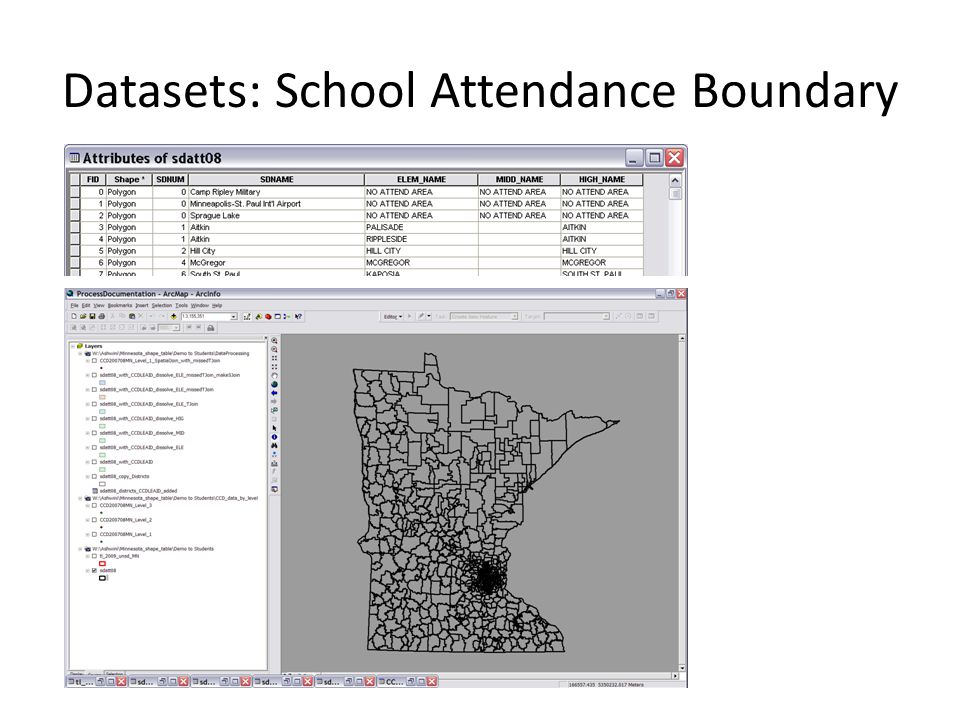Click the map scale input field
This screenshot has height=720, width=960.
206,317
